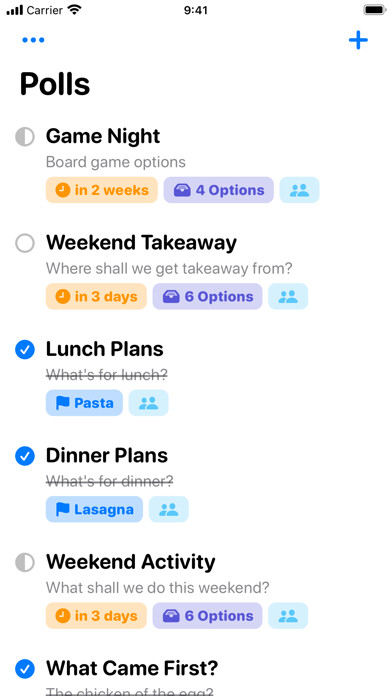Tap the plus icon to add poll
Viewport: 392px width, 696px height.
358,40
